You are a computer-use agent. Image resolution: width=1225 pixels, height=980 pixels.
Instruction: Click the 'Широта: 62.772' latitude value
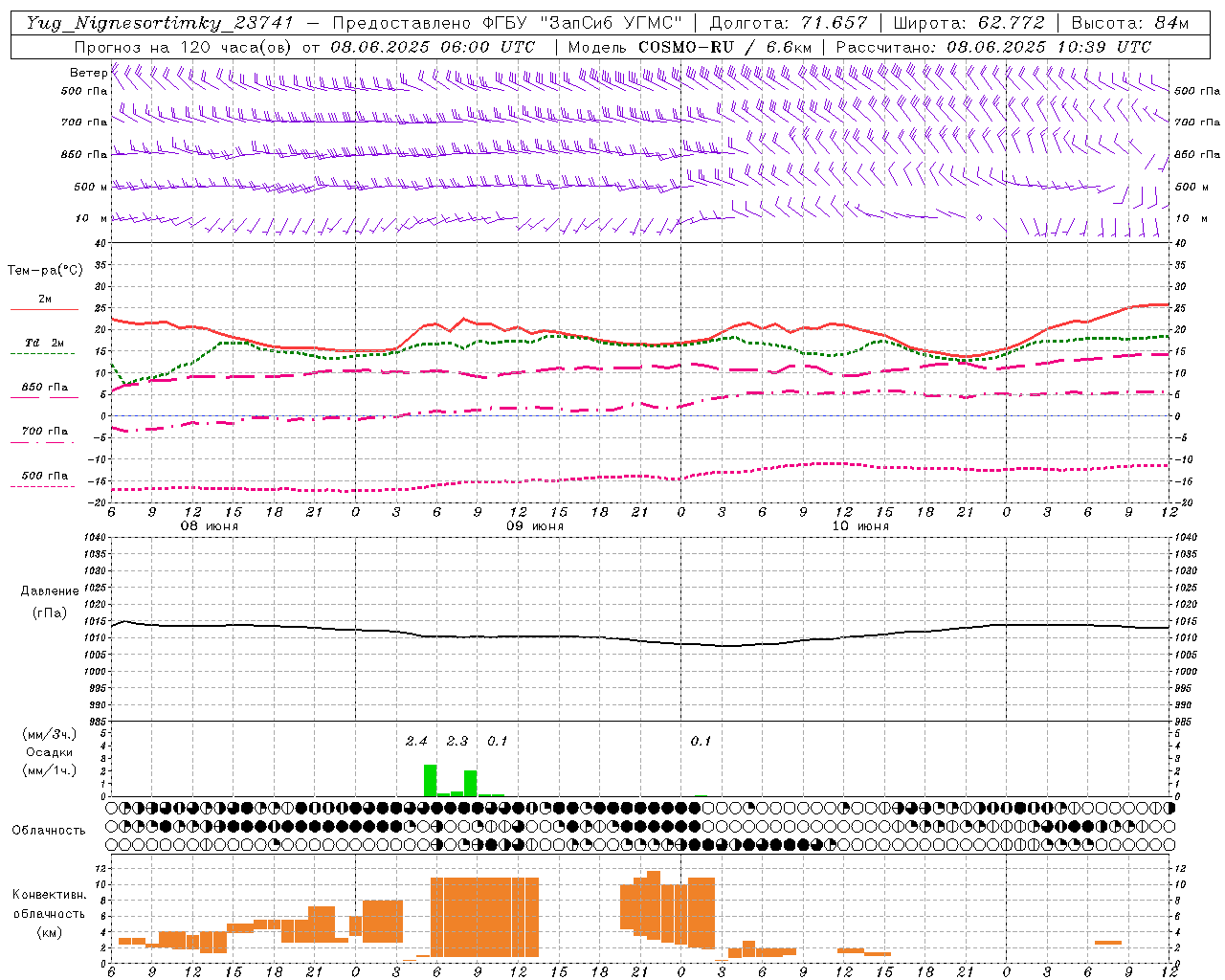(x=969, y=23)
